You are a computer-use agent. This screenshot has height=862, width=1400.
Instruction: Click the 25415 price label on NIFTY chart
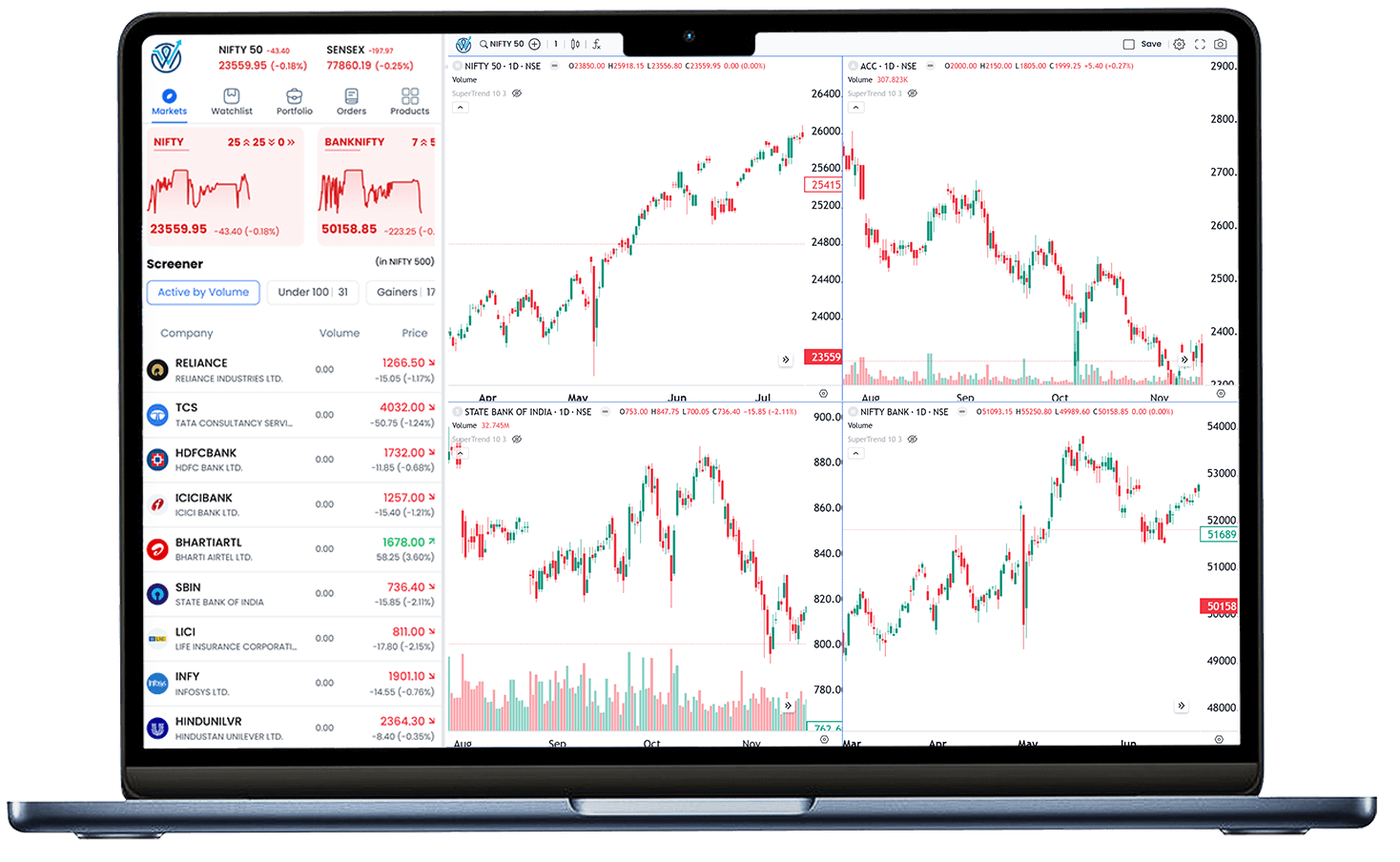[x=825, y=185]
